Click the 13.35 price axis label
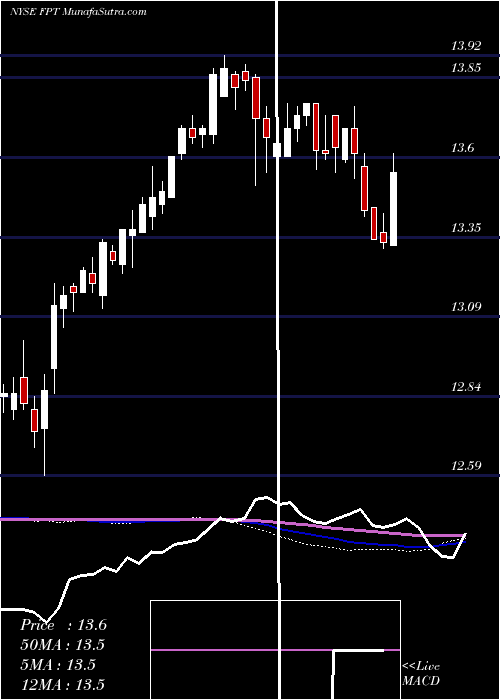The height and width of the screenshot is (700, 500). pos(466,228)
